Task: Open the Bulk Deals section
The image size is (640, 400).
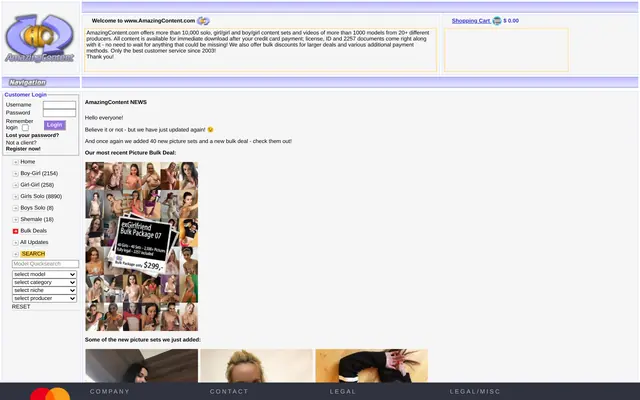Action: tap(33, 231)
